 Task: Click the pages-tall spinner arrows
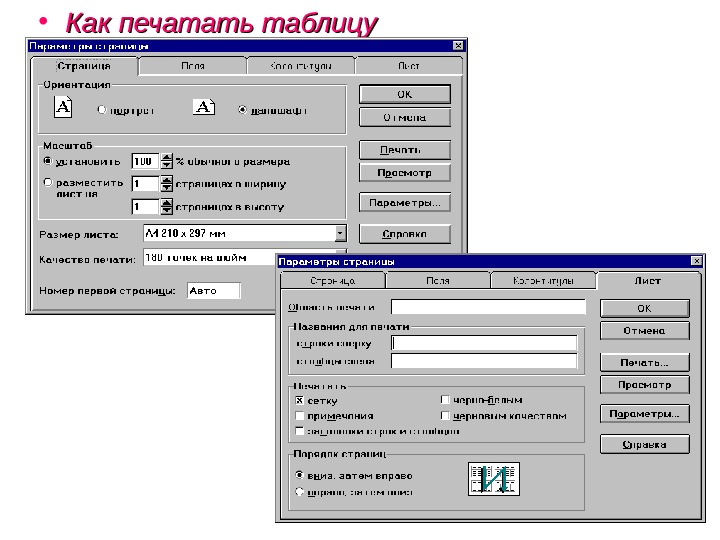(167, 207)
